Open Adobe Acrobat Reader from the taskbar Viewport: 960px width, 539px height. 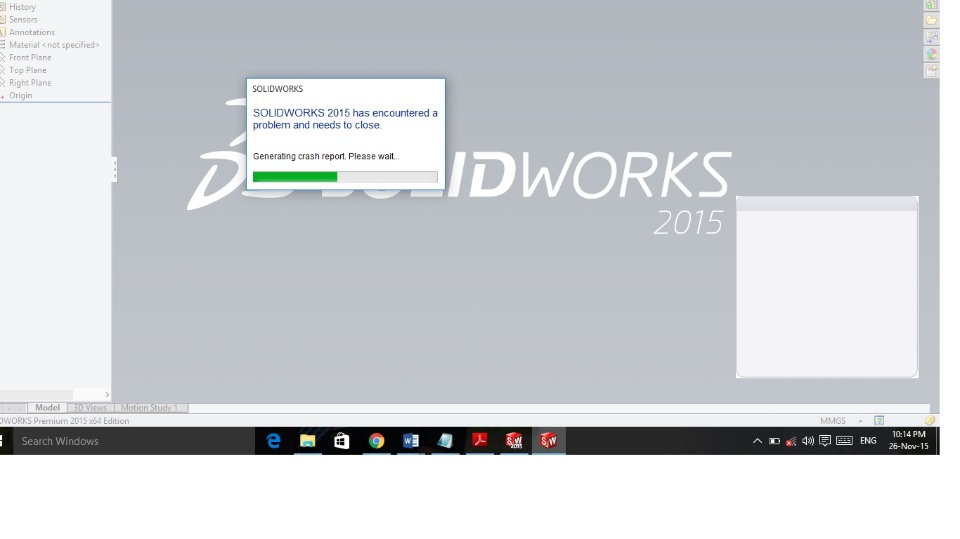[x=479, y=441]
